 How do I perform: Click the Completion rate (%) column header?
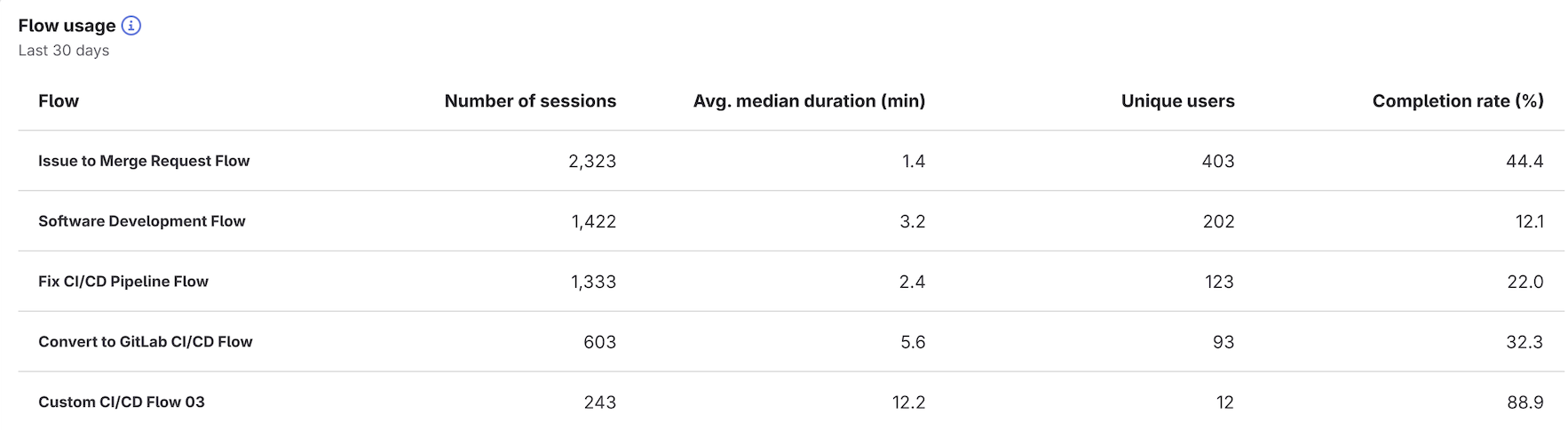pos(1457,101)
